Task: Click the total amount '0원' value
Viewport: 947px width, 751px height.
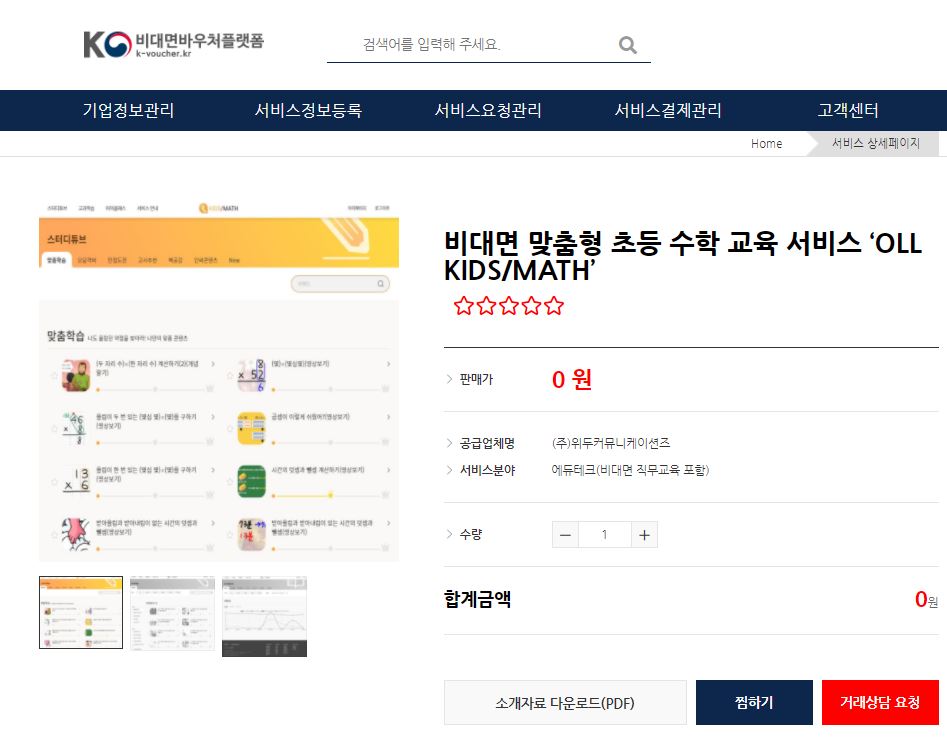Action: pyautogui.click(x=926, y=599)
